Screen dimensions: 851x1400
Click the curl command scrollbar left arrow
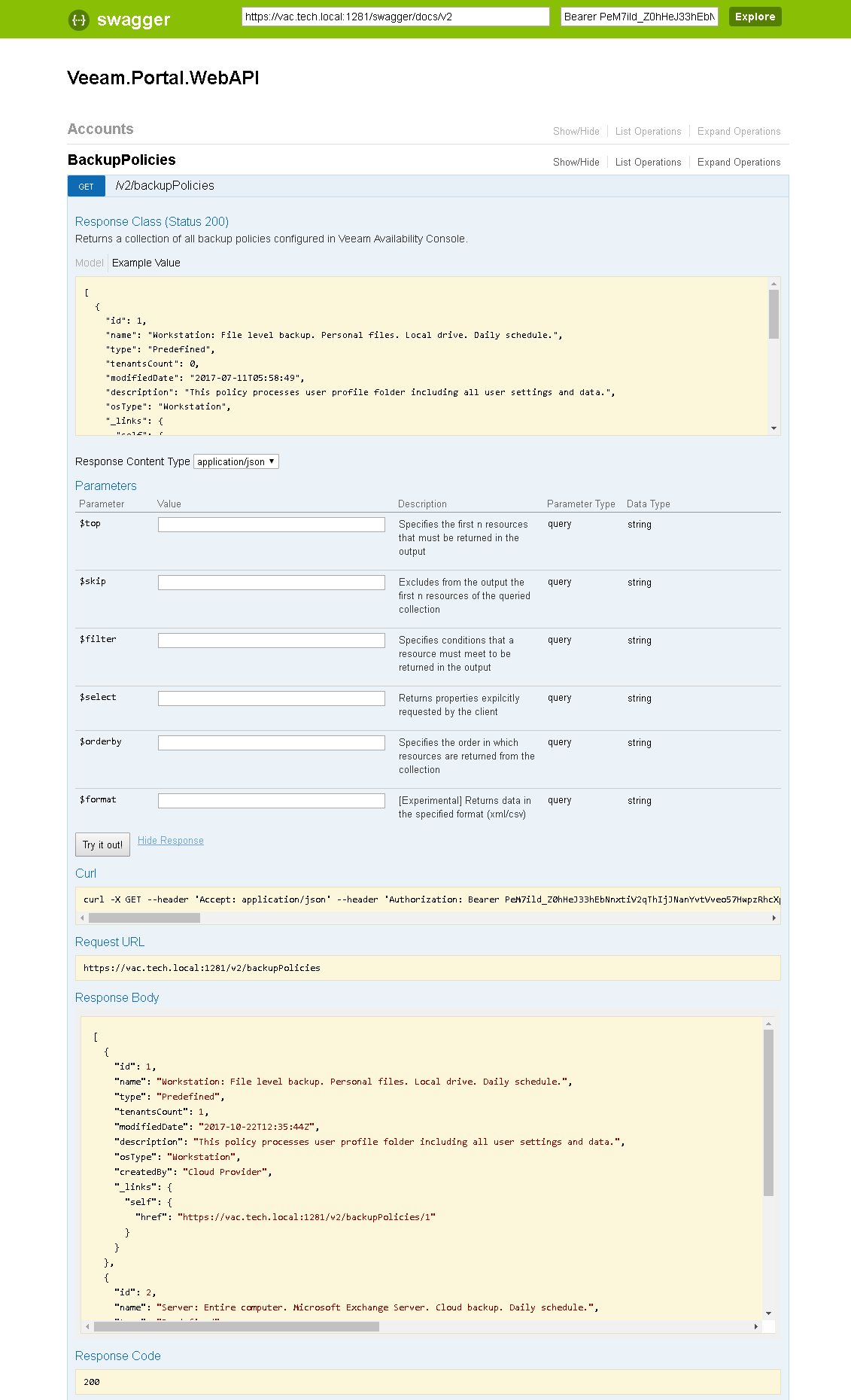click(82, 918)
